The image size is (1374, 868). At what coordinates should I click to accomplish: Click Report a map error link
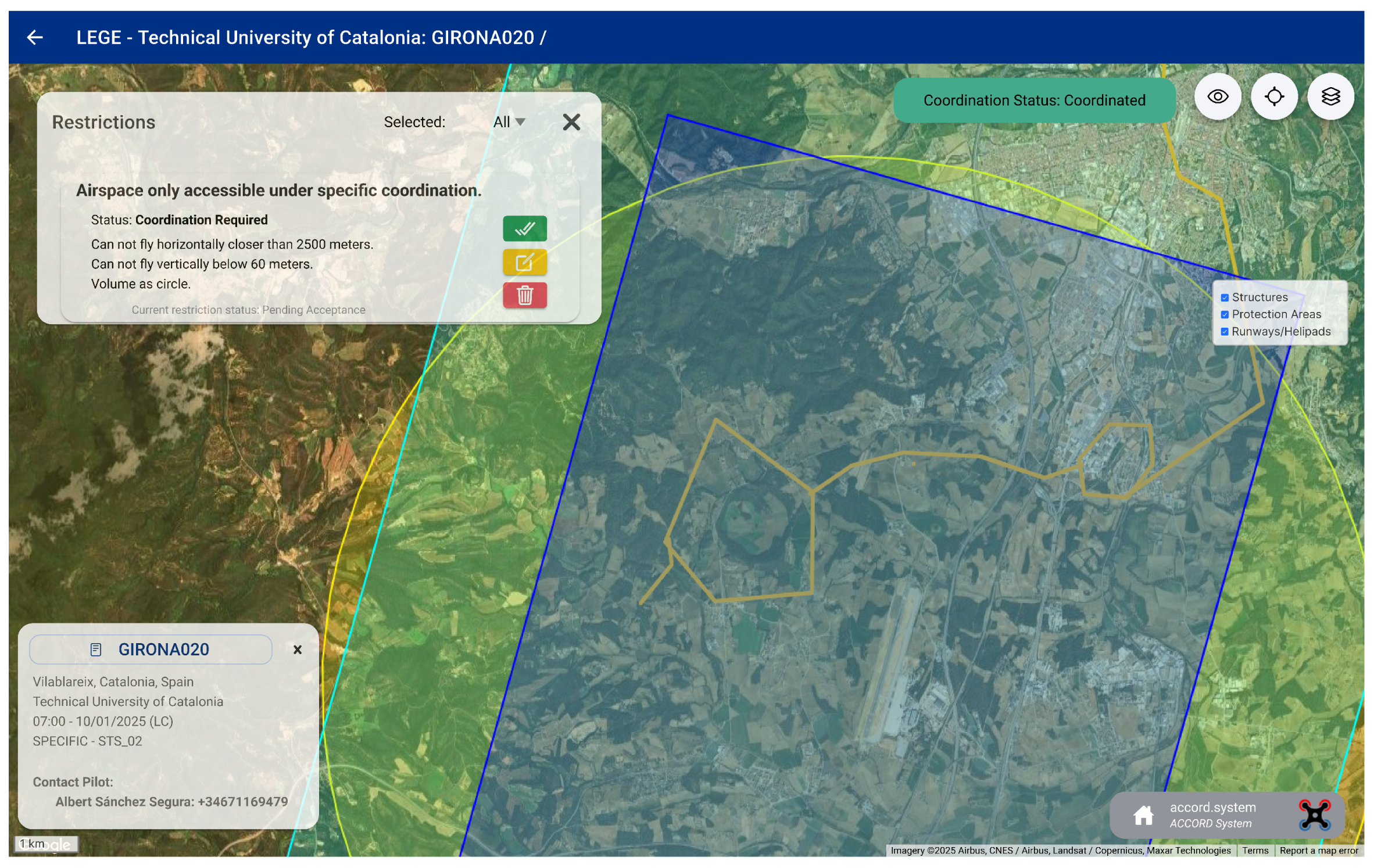point(1318,851)
